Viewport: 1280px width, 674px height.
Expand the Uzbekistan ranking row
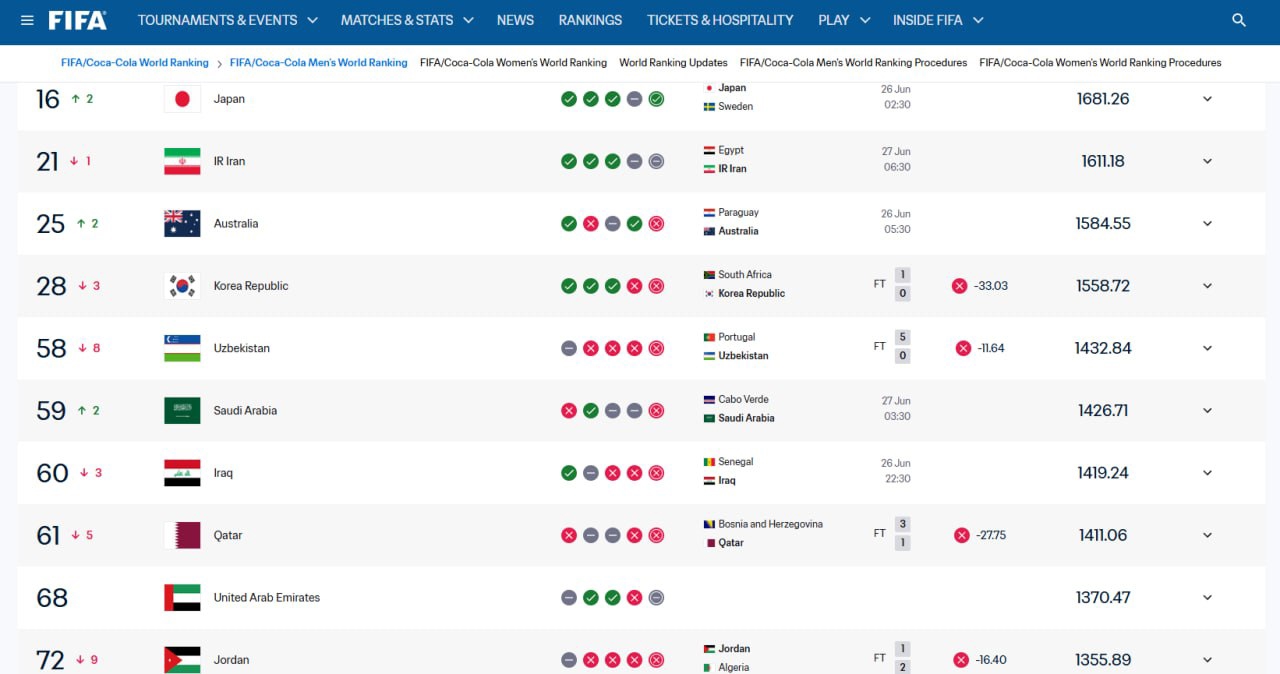point(1207,348)
